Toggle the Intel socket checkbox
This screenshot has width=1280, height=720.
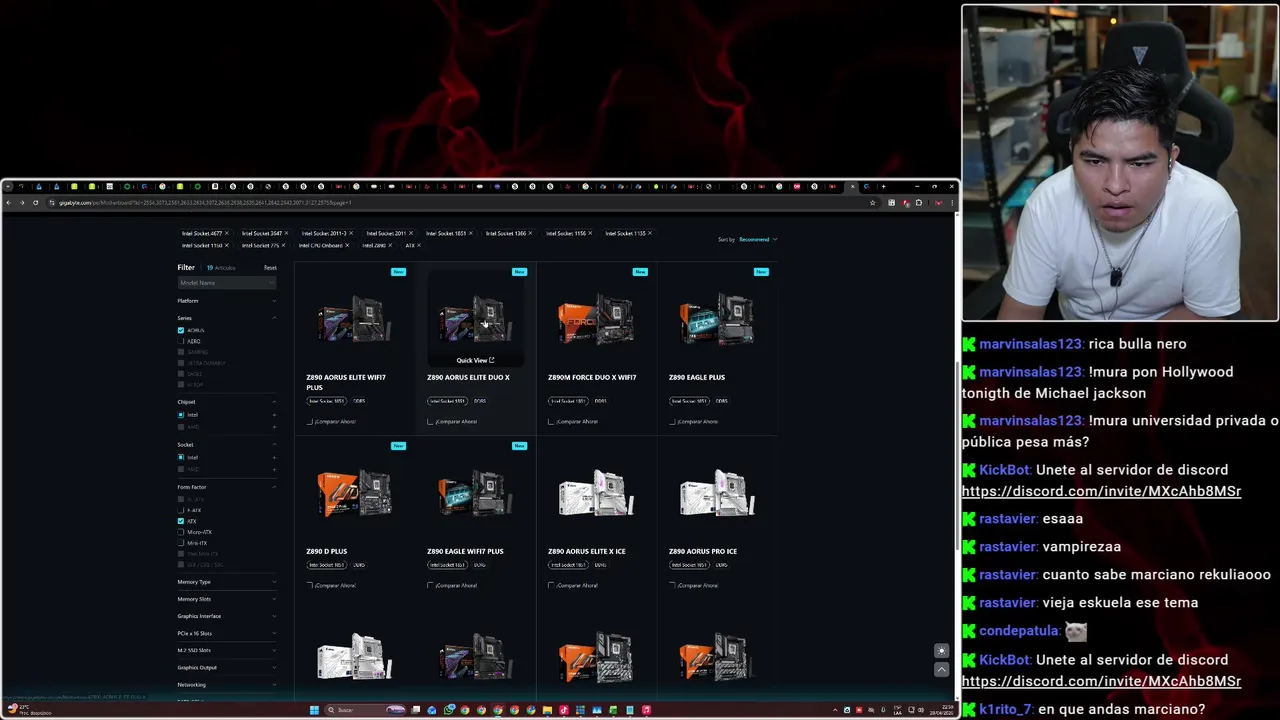click(181, 457)
